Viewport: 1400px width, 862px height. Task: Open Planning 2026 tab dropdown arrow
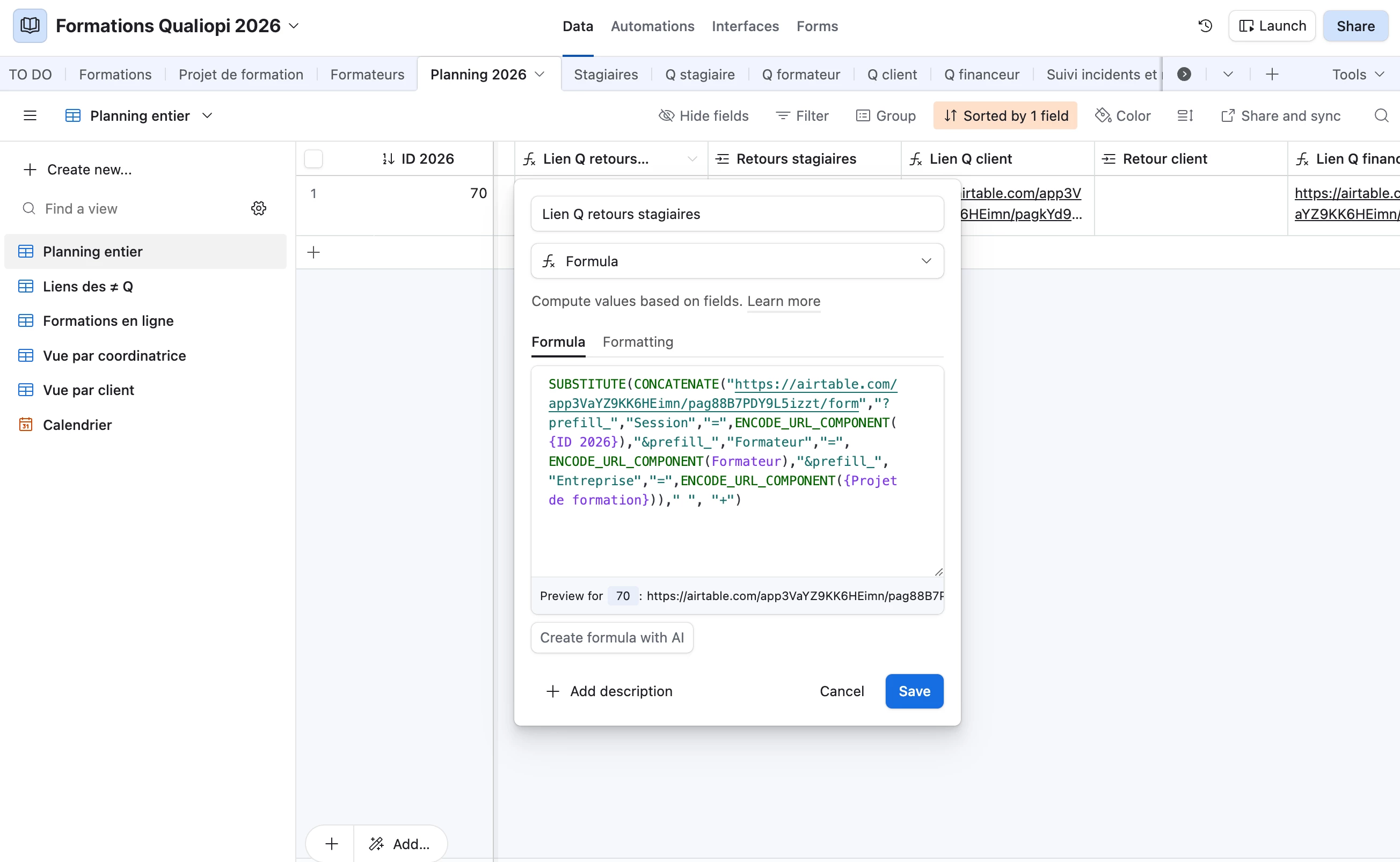point(540,75)
